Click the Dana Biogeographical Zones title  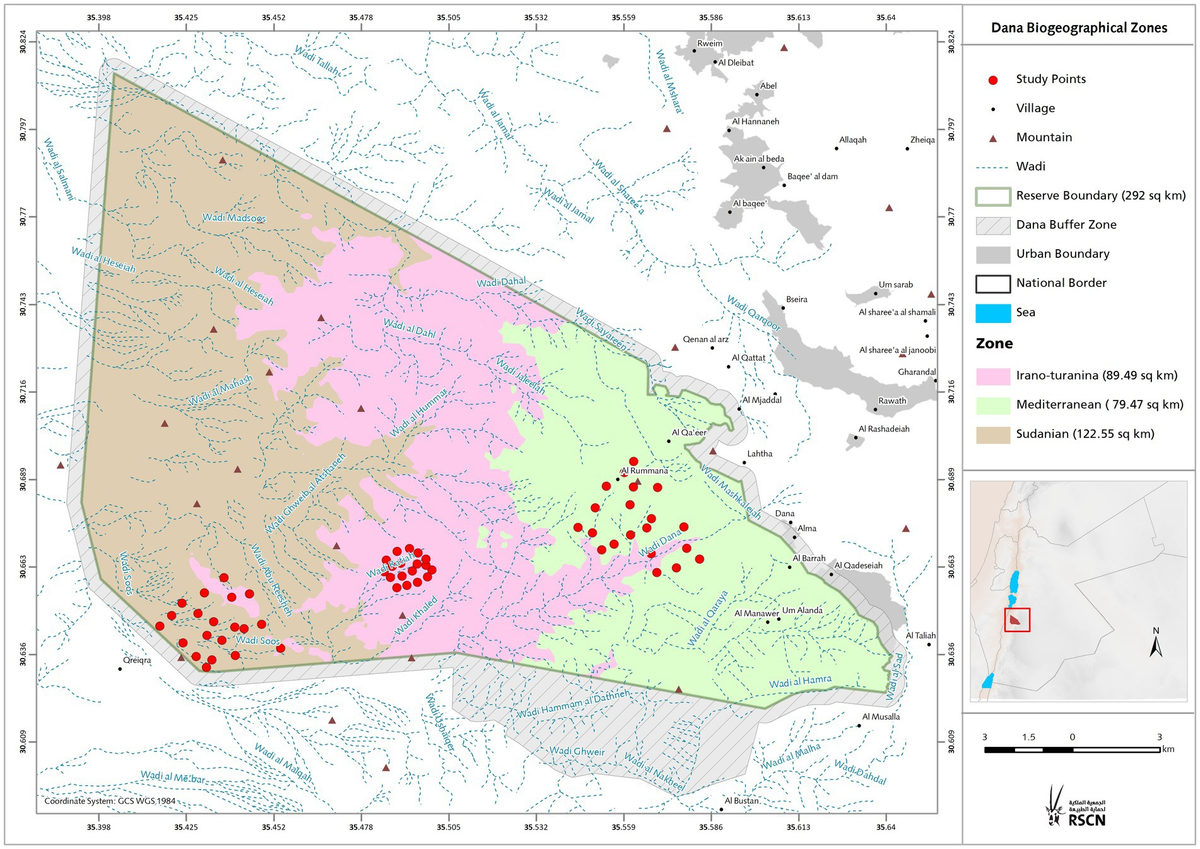click(x=1081, y=29)
